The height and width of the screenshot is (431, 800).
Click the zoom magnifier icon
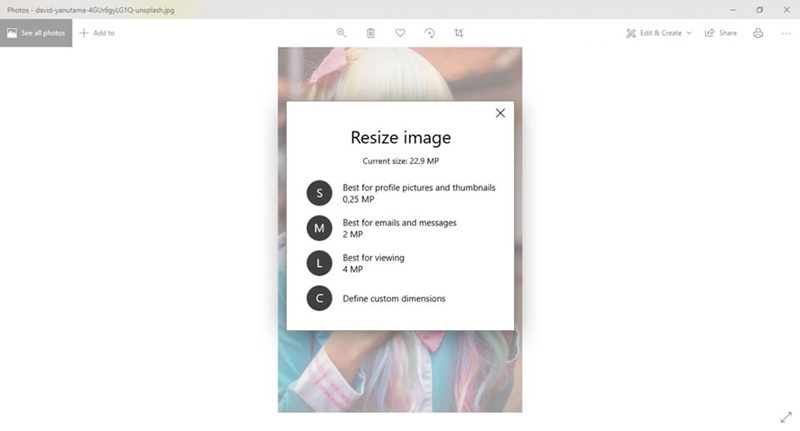(x=341, y=33)
